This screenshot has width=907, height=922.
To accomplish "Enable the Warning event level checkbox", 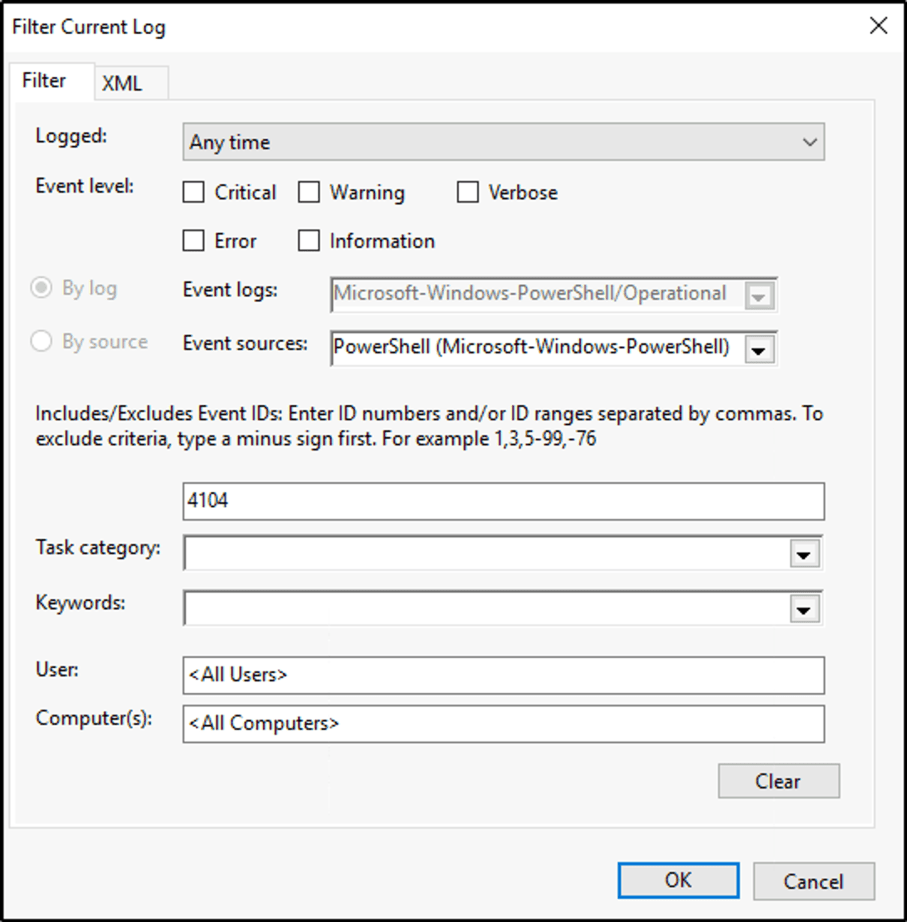I will (308, 192).
